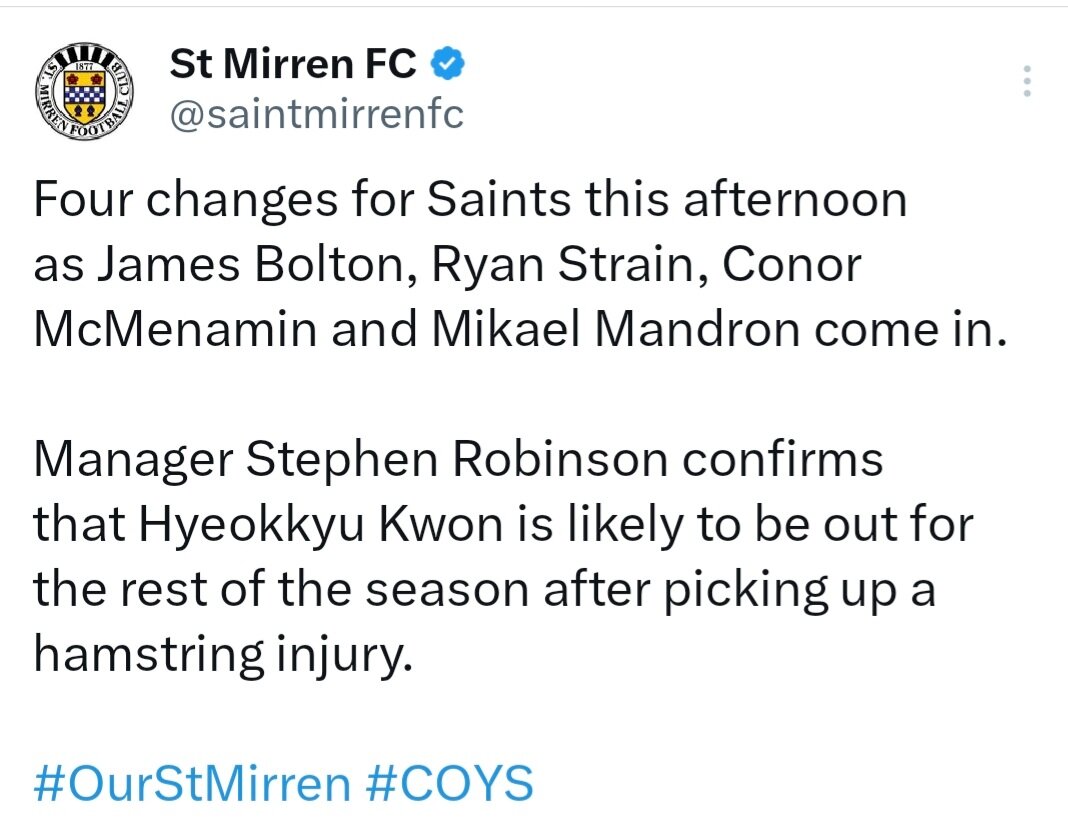Viewport: 1068px width, 823px height.
Task: Open the #OurStMirren hashtag
Action: (x=192, y=783)
